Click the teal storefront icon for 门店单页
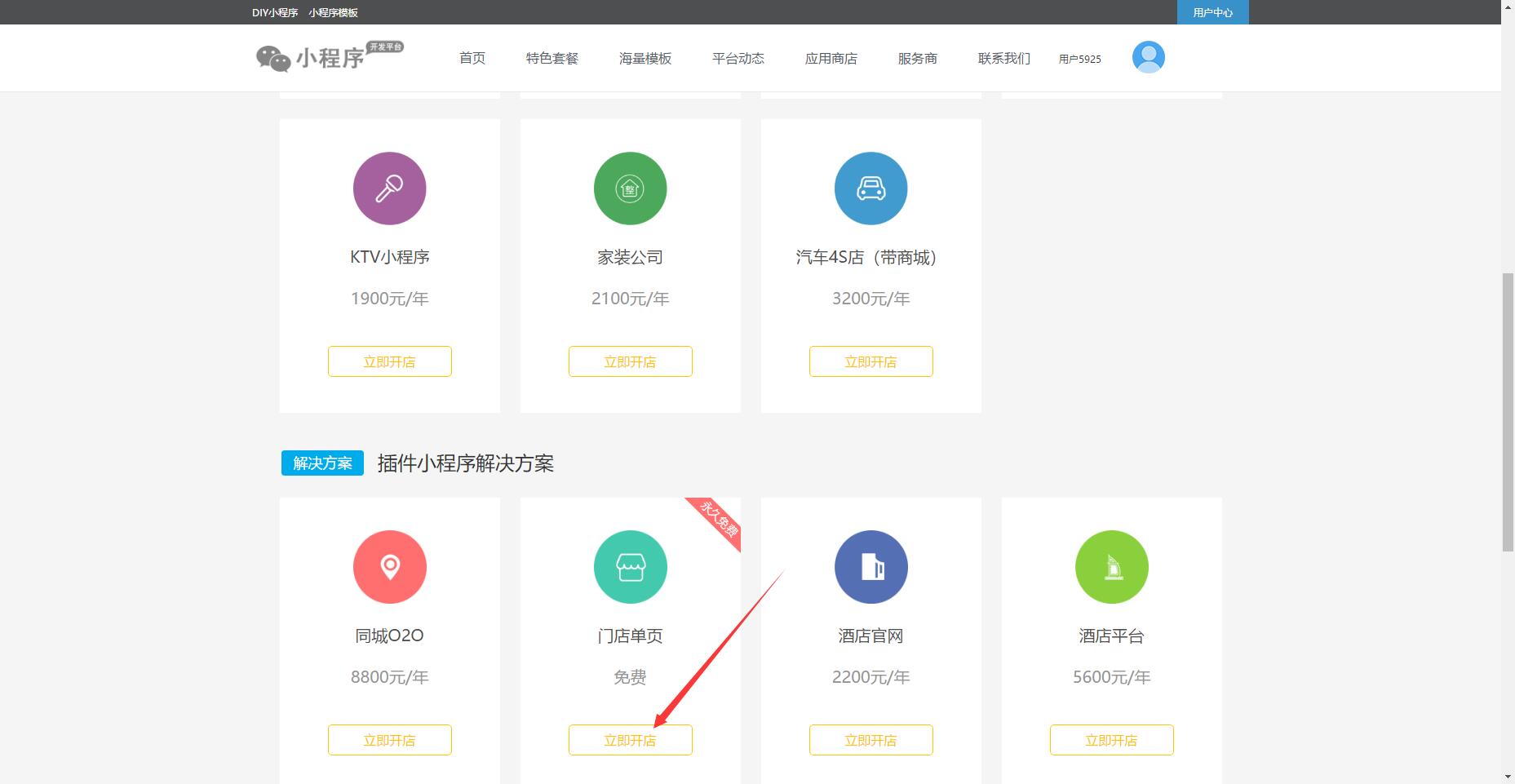This screenshot has width=1515, height=784. coord(630,567)
